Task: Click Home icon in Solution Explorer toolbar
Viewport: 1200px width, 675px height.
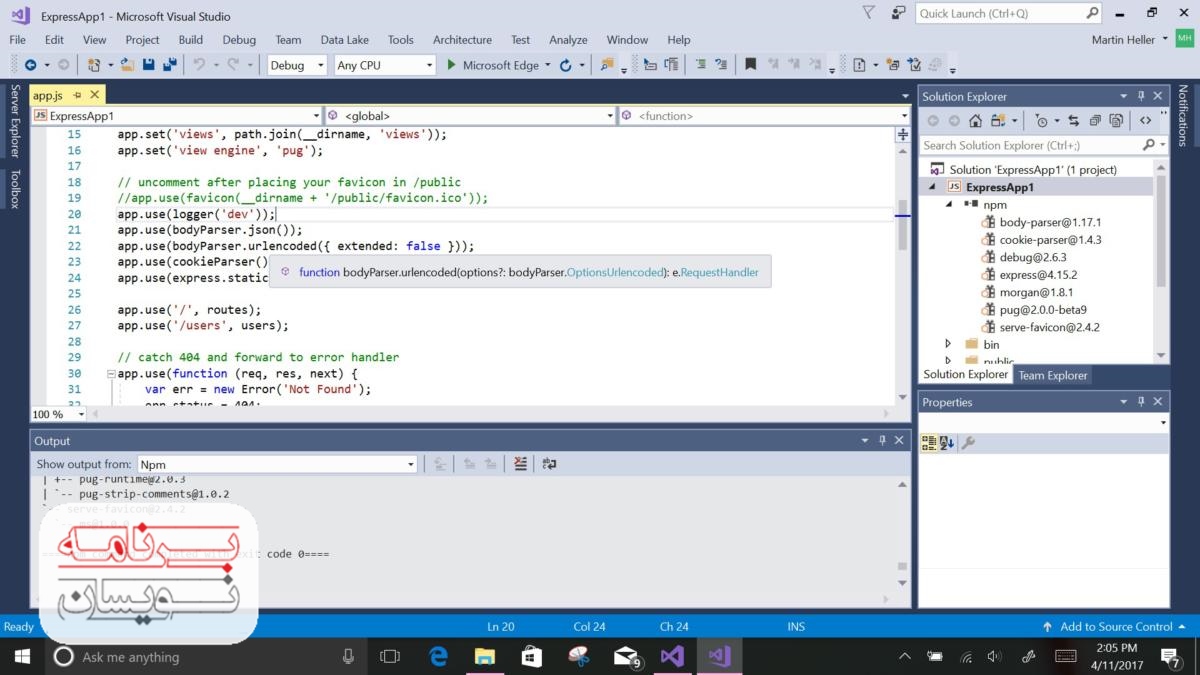Action: 977,121
